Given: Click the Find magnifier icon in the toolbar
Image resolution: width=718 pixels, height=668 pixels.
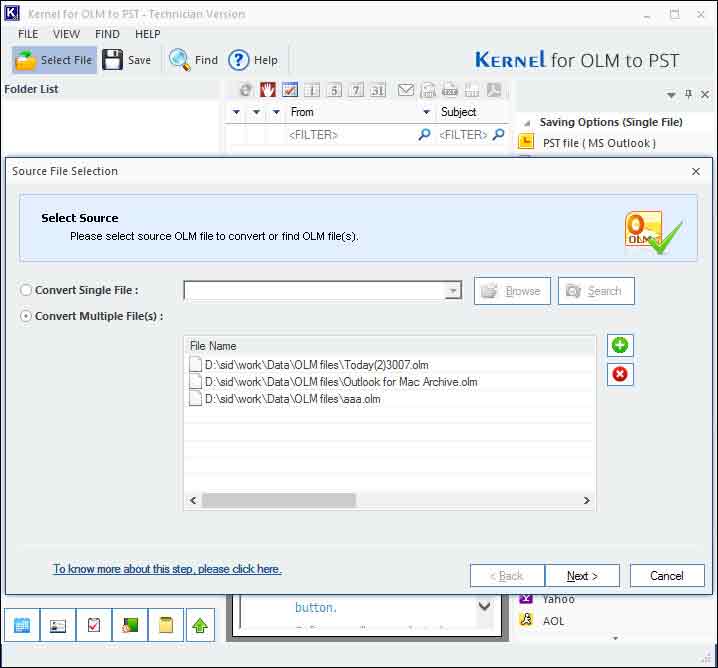Looking at the screenshot, I should click(180, 60).
